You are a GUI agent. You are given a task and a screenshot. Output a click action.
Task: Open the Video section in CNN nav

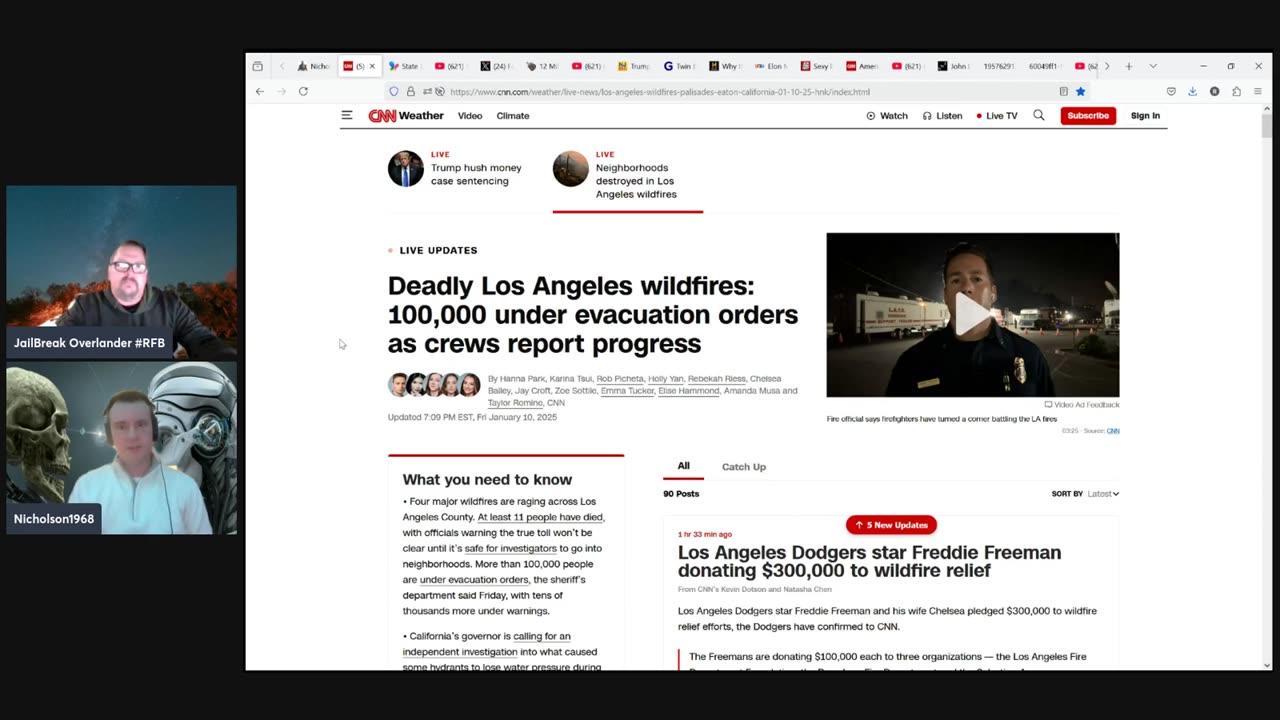(470, 116)
